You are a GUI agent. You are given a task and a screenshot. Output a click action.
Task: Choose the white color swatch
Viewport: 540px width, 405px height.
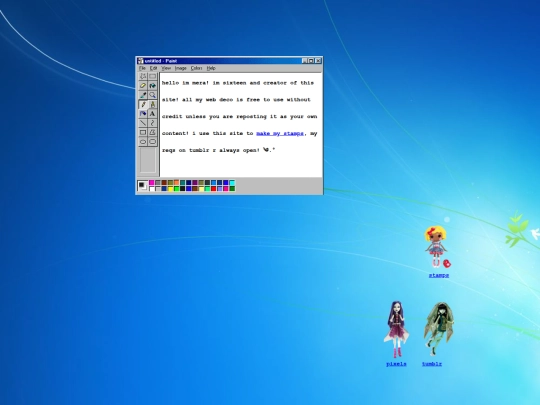[152, 189]
